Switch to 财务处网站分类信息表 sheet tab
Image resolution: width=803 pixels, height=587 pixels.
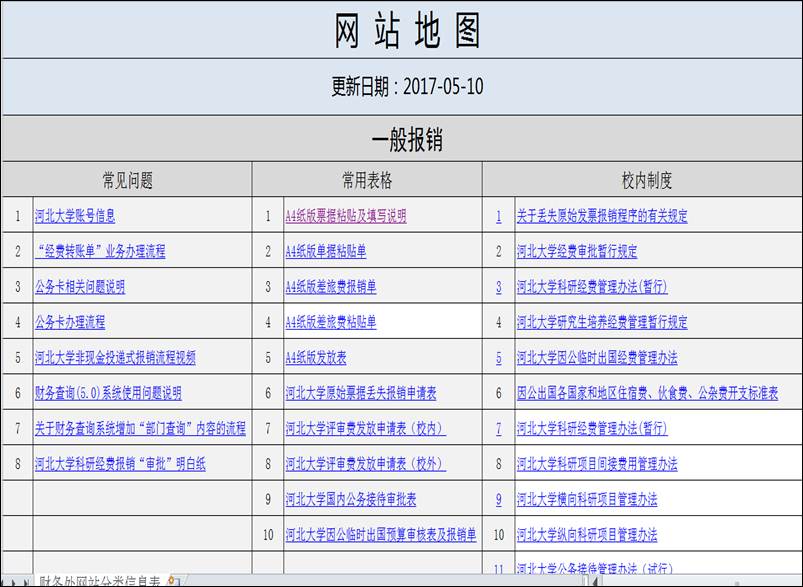(x=98, y=580)
